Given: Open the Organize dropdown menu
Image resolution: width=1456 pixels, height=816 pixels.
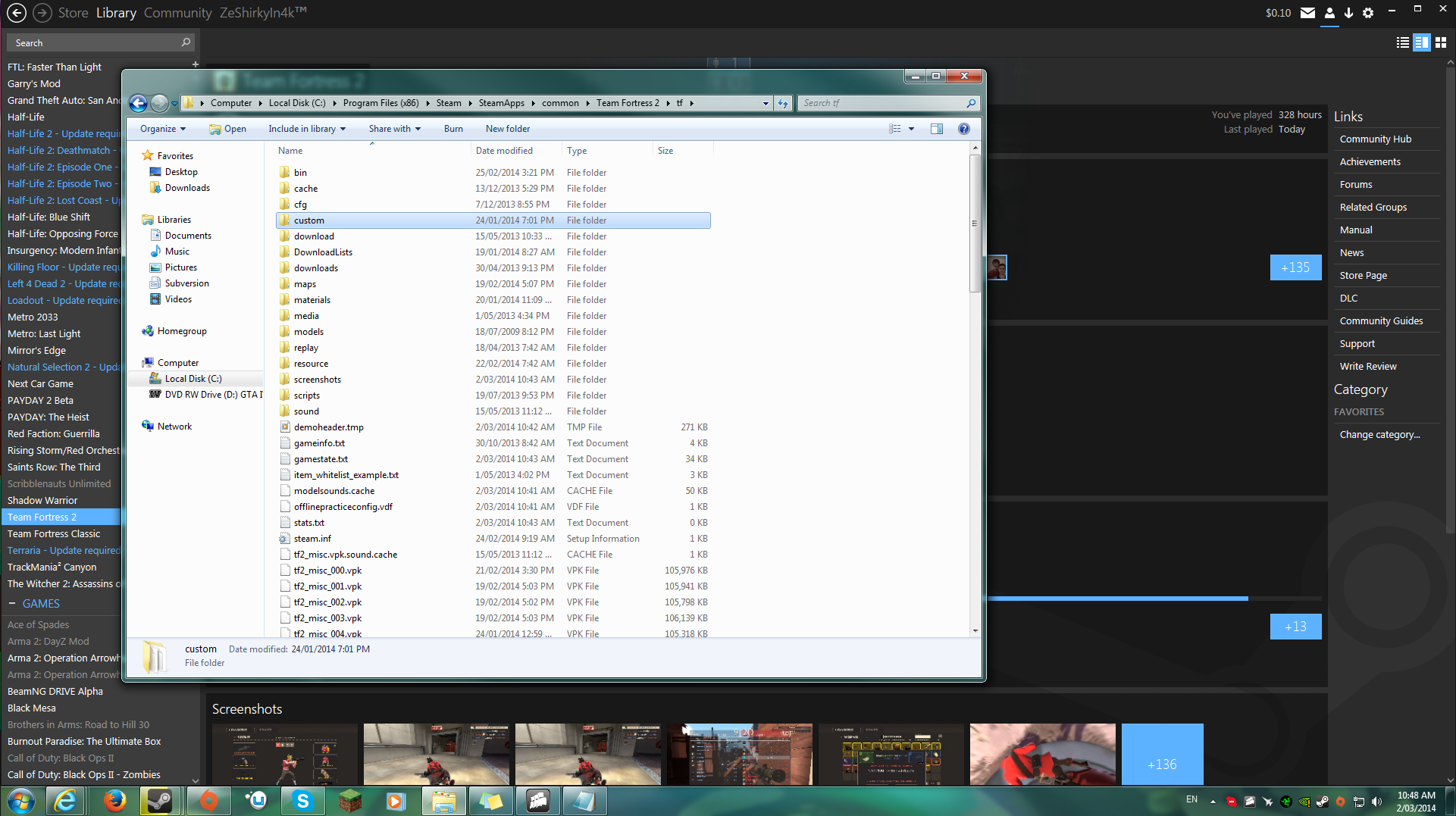Looking at the screenshot, I should tap(162, 129).
